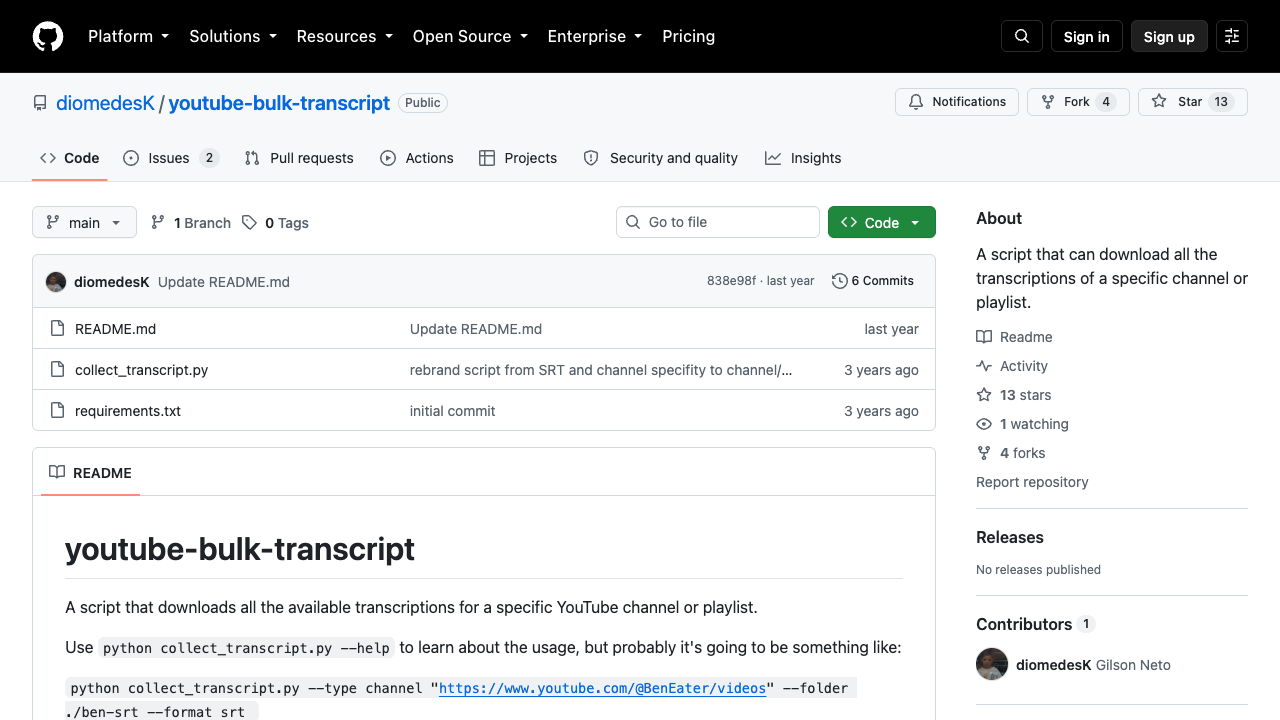Select the README tab above the readme
Viewport: 1280px width, 720px height.
click(90, 473)
